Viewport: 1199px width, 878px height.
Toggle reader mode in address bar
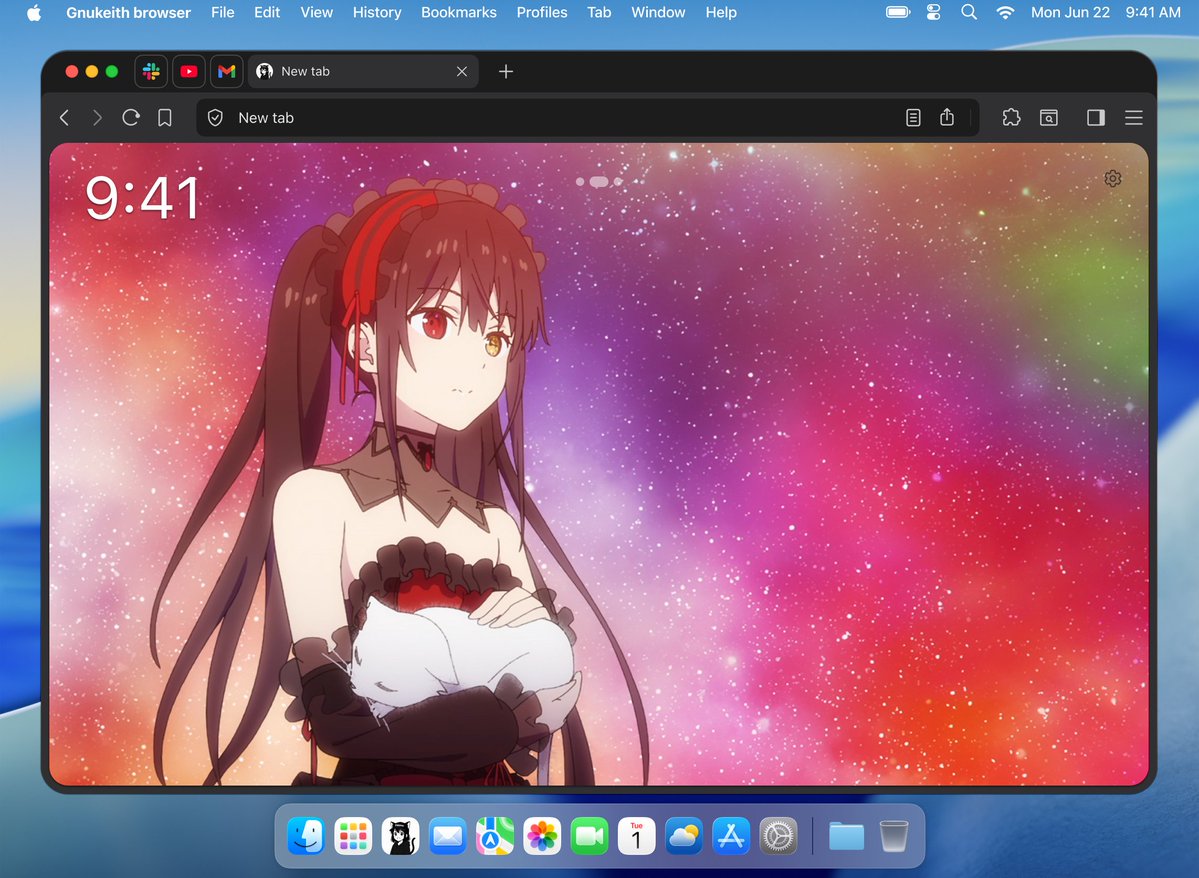pos(913,117)
